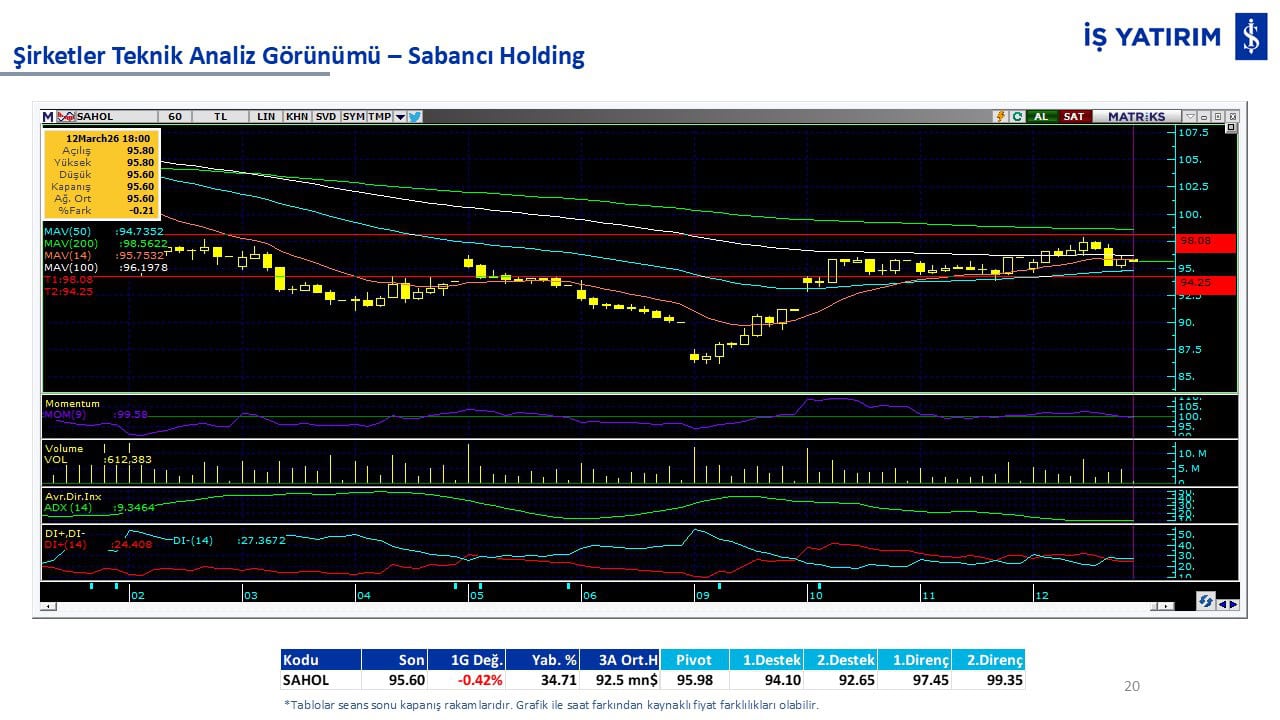
Task: Open the period selector showing 60
Action: 175,116
